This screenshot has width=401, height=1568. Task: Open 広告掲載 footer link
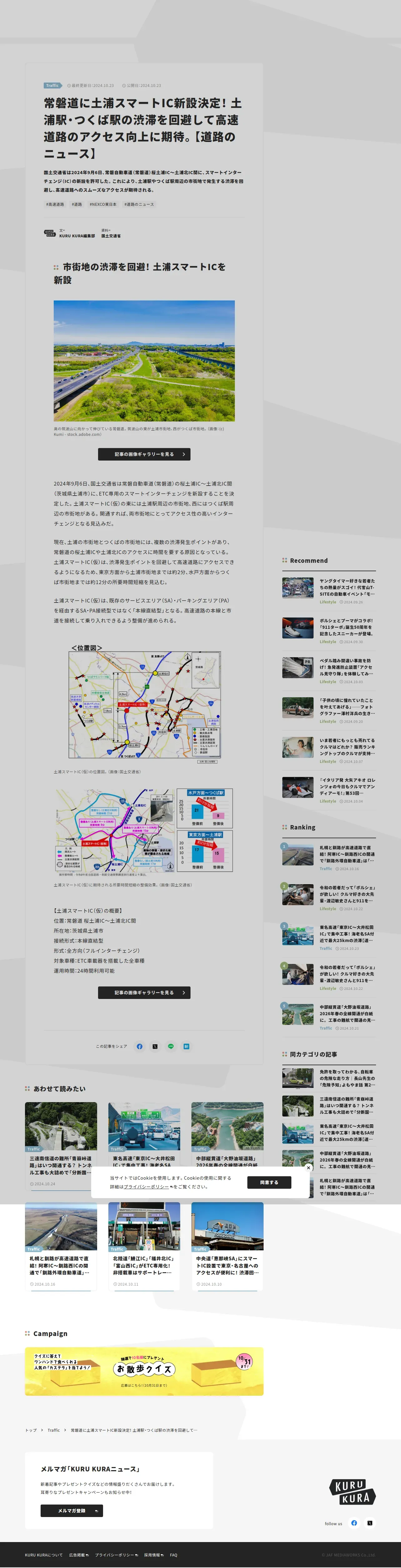pos(78,1555)
